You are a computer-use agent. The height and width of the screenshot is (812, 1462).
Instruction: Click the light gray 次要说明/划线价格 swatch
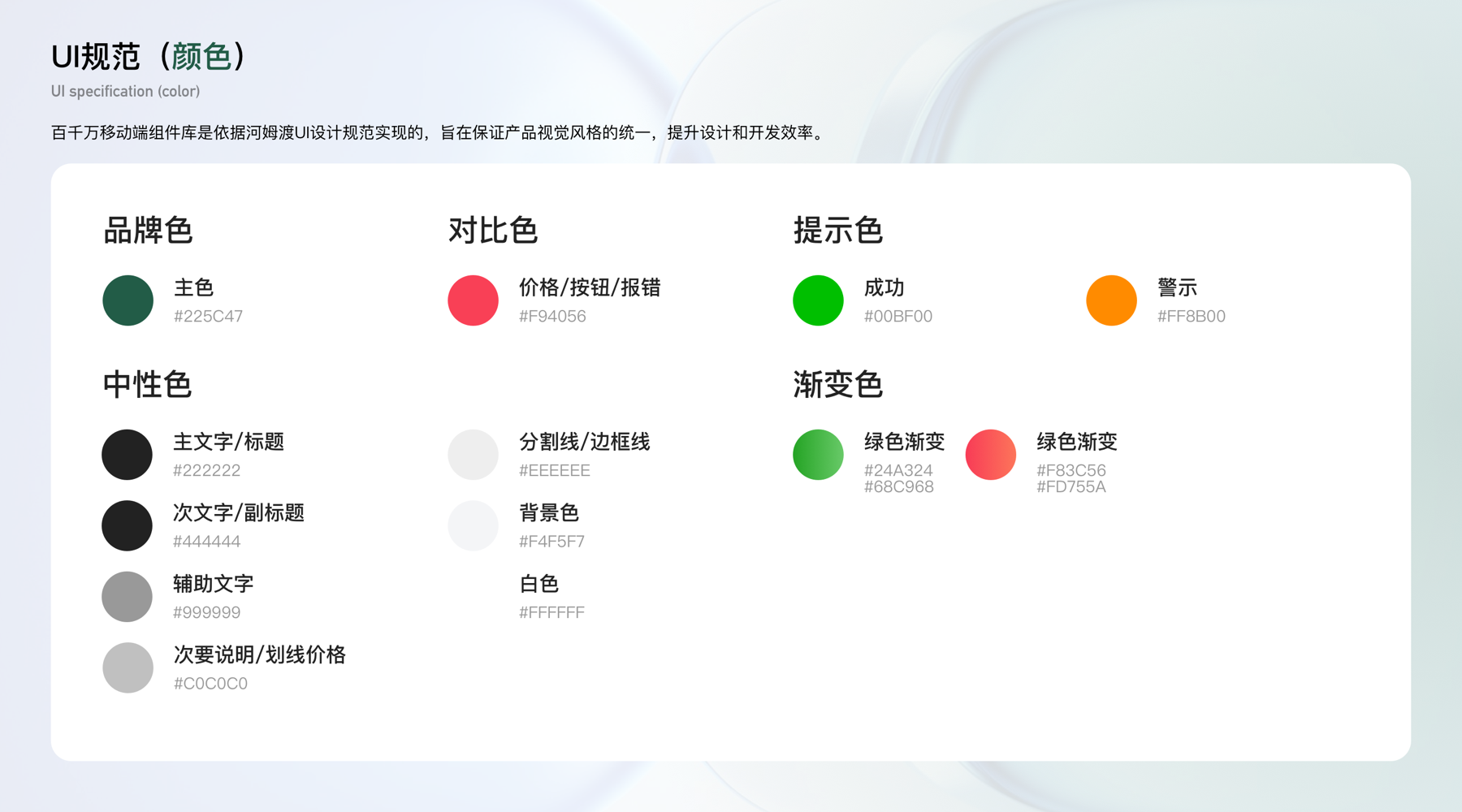[x=128, y=667]
